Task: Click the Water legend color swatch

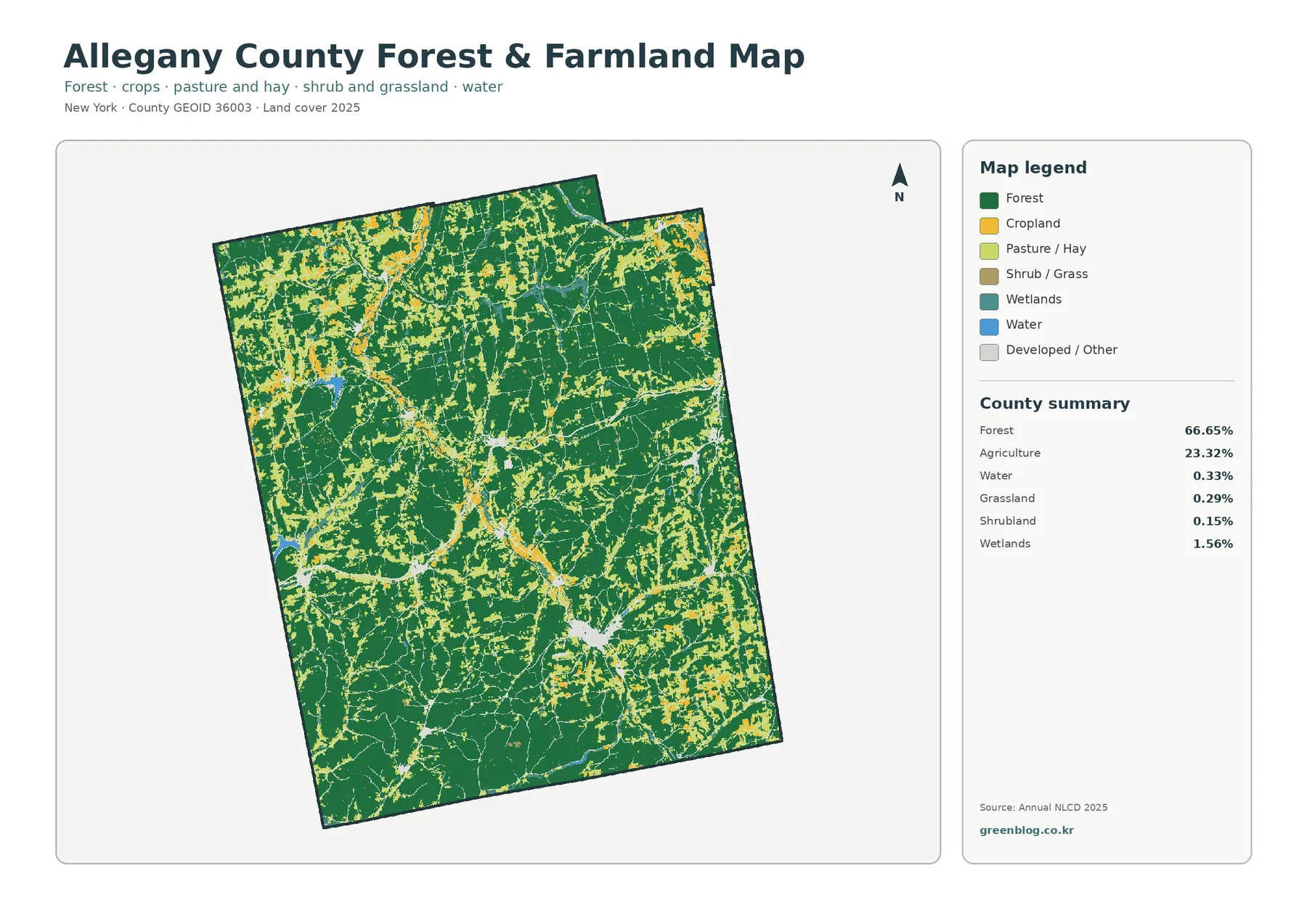Action: (989, 327)
